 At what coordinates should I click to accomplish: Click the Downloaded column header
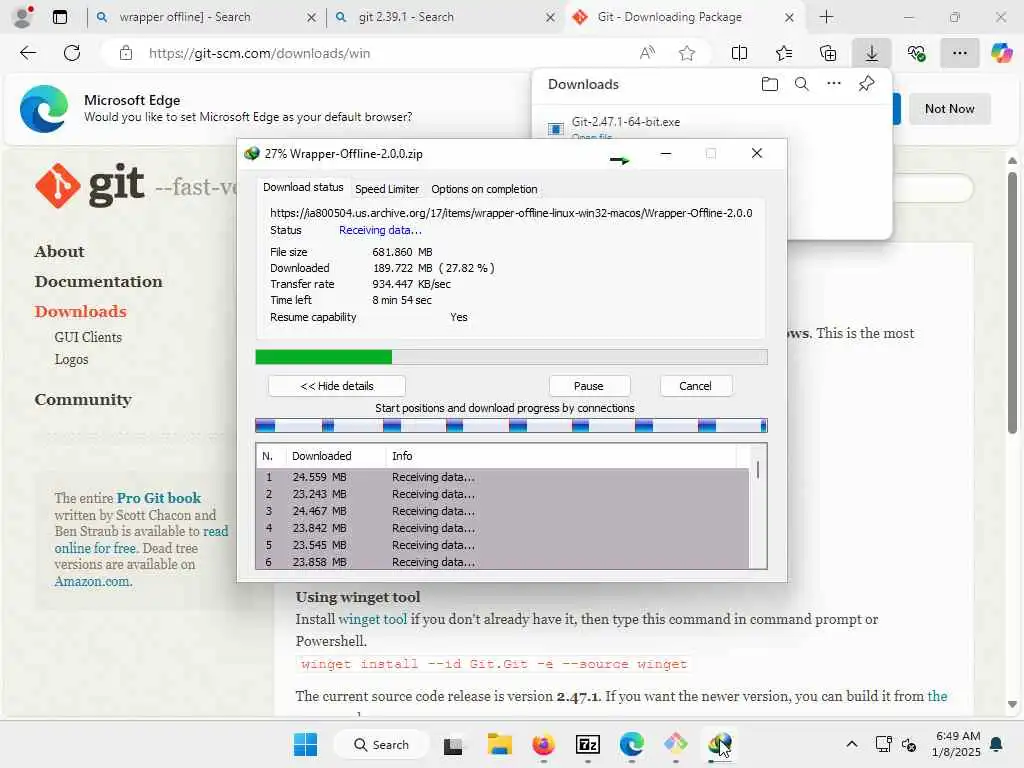pos(336,456)
